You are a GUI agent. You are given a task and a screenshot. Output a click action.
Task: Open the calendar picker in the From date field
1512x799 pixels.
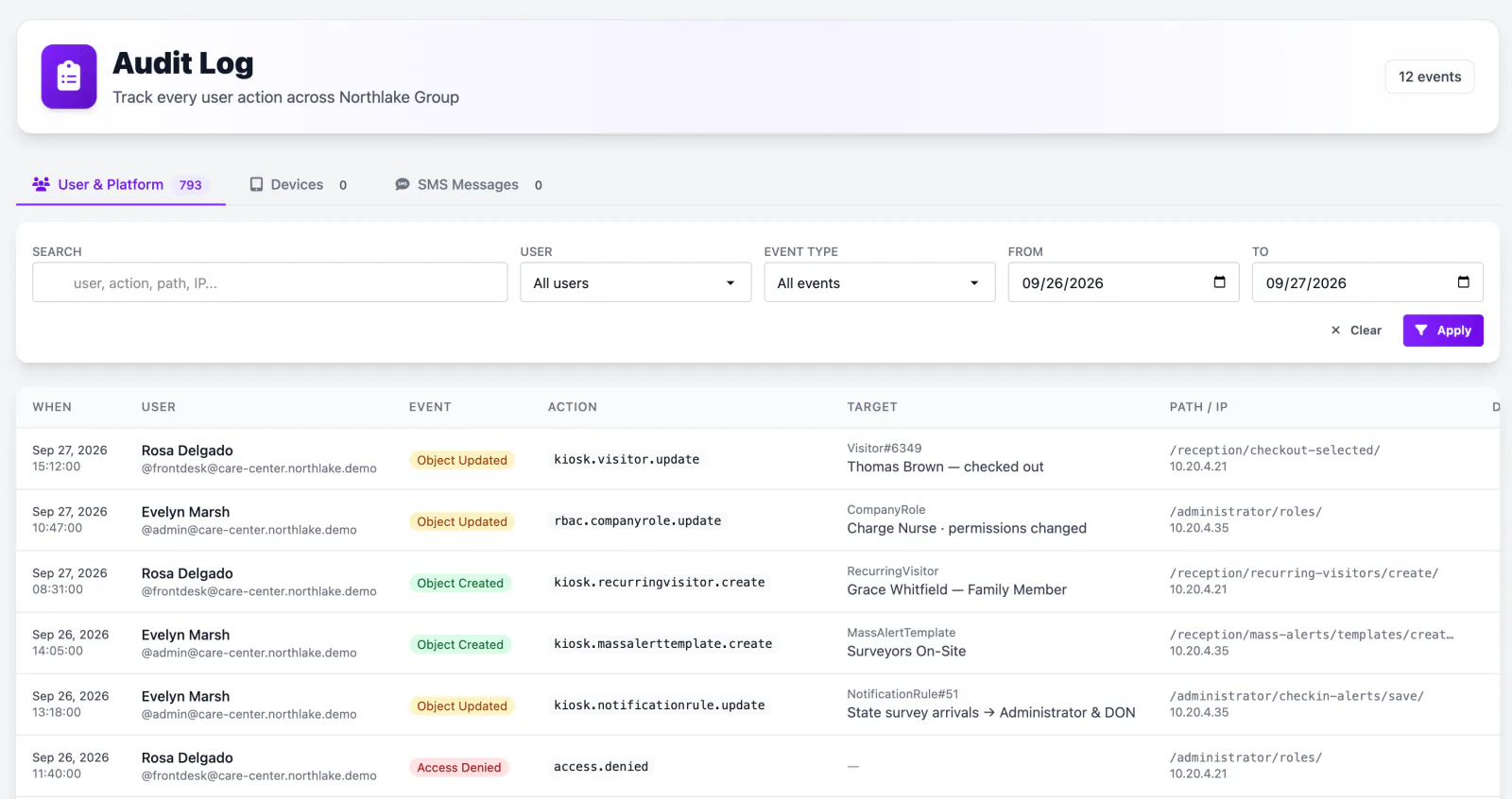tap(1219, 282)
